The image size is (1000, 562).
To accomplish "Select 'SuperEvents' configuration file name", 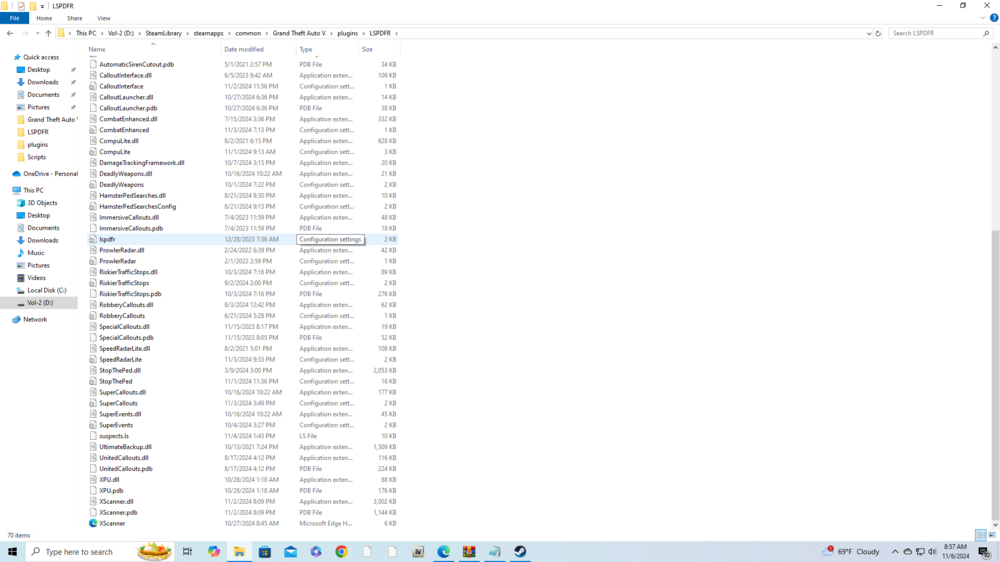I will (116, 425).
